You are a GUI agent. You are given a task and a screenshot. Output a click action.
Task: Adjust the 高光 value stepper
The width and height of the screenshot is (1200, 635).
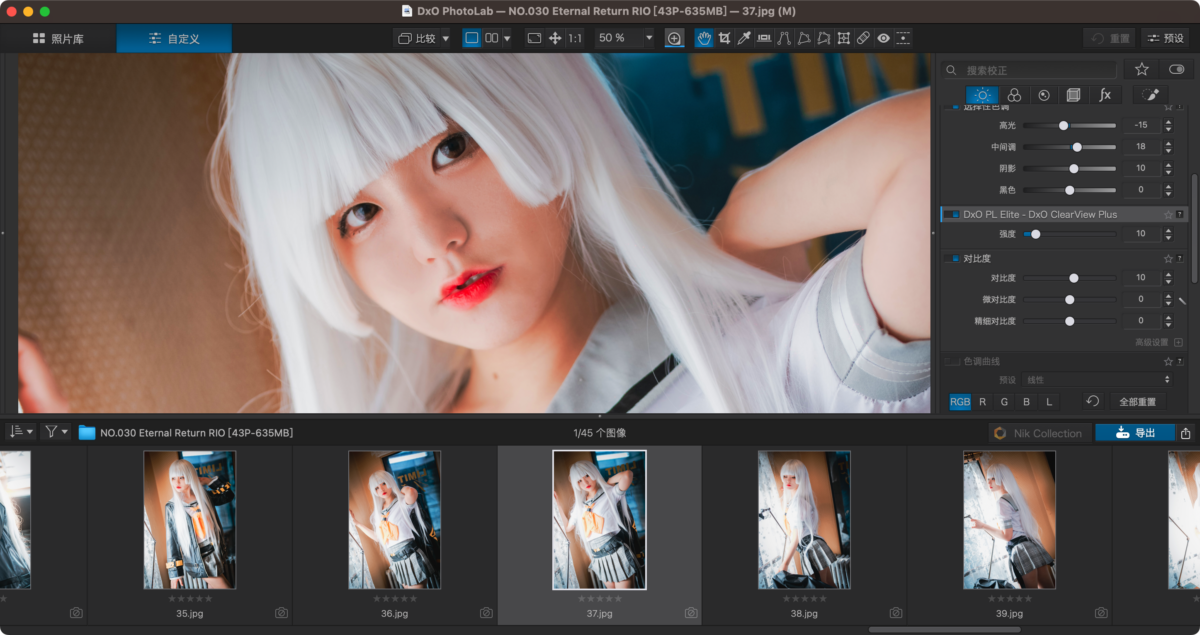click(1168, 125)
